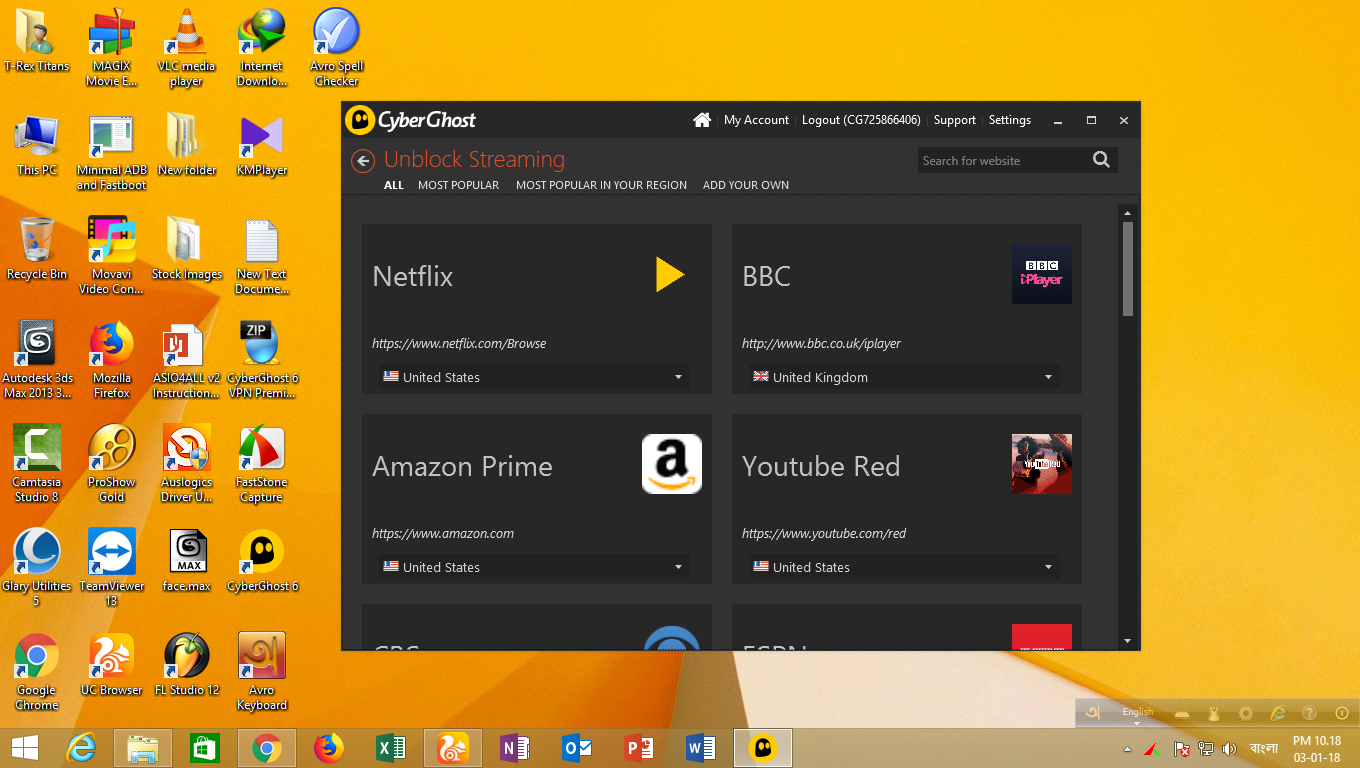The height and width of the screenshot is (768, 1360).
Task: Launch Internet Explorer from the taskbar
Action: pyautogui.click(x=80, y=748)
